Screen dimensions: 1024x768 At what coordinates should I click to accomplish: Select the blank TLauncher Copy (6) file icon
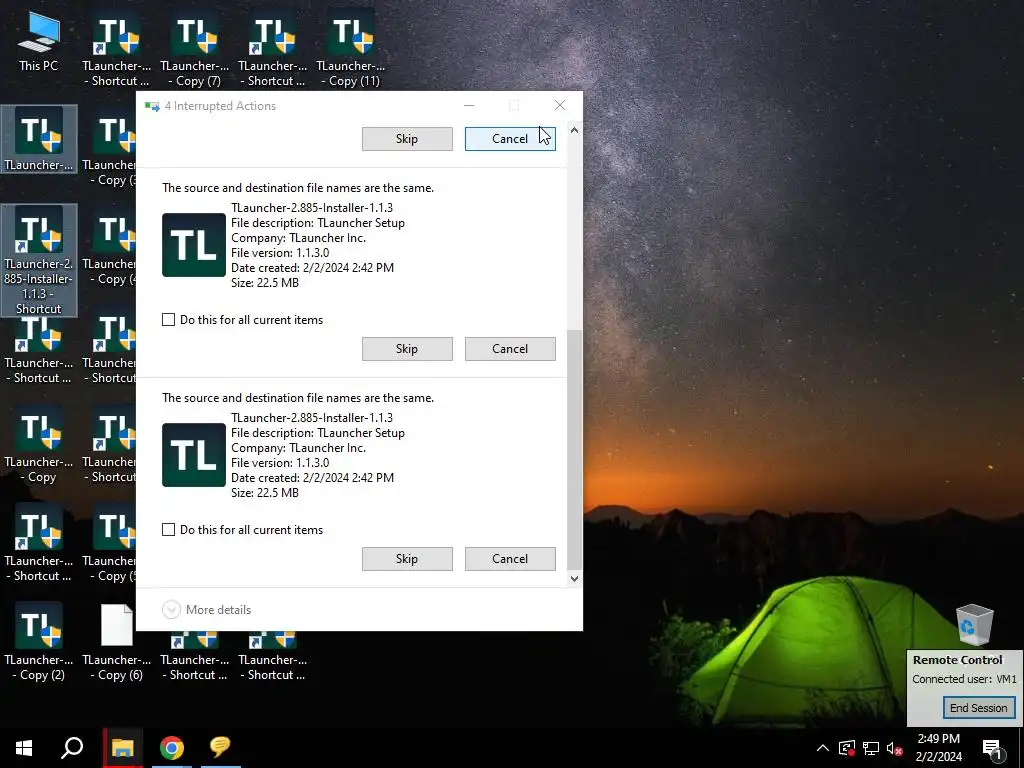[117, 642]
